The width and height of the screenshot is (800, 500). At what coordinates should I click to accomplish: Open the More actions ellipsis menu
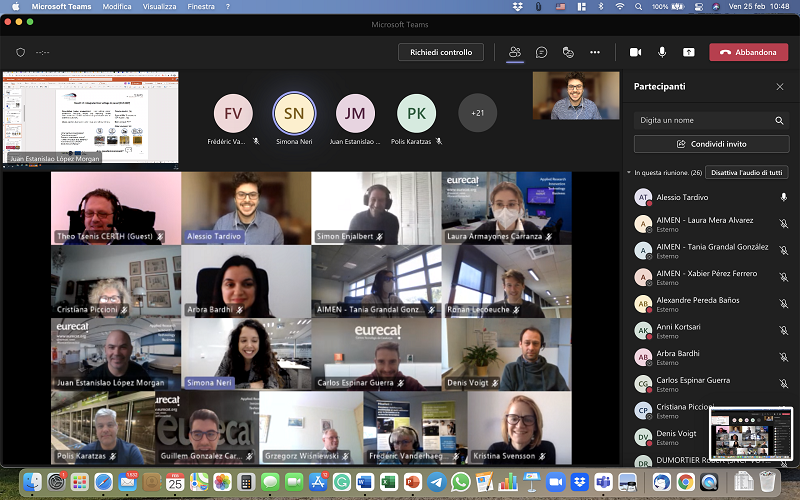coord(595,52)
